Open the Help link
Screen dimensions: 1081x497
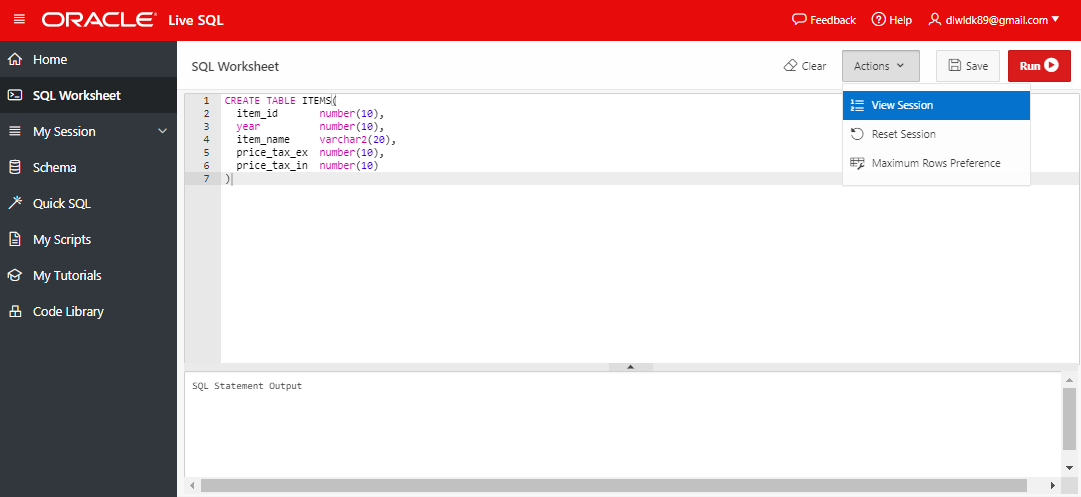tap(891, 20)
